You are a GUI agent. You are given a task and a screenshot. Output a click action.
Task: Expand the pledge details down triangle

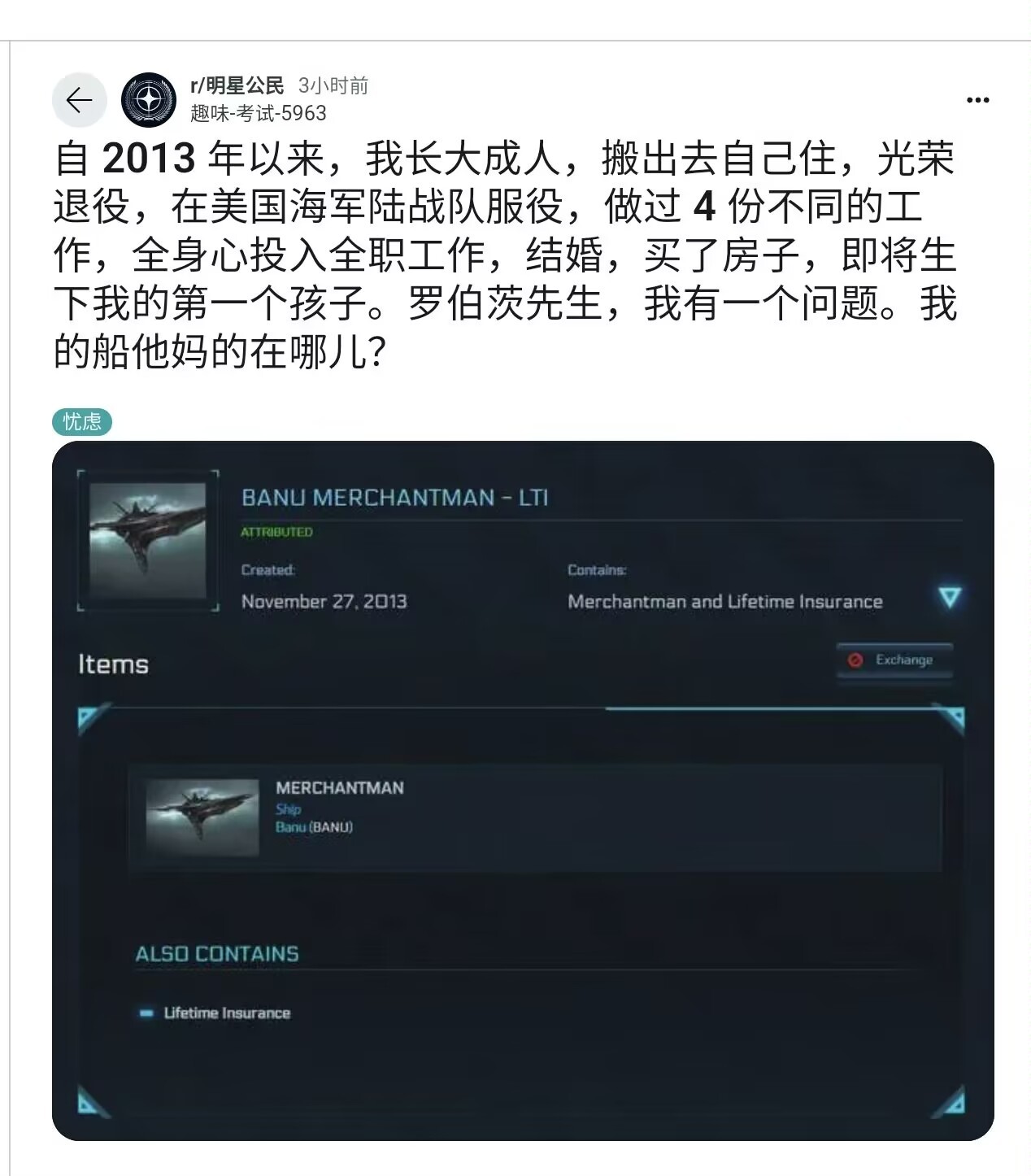point(949,597)
